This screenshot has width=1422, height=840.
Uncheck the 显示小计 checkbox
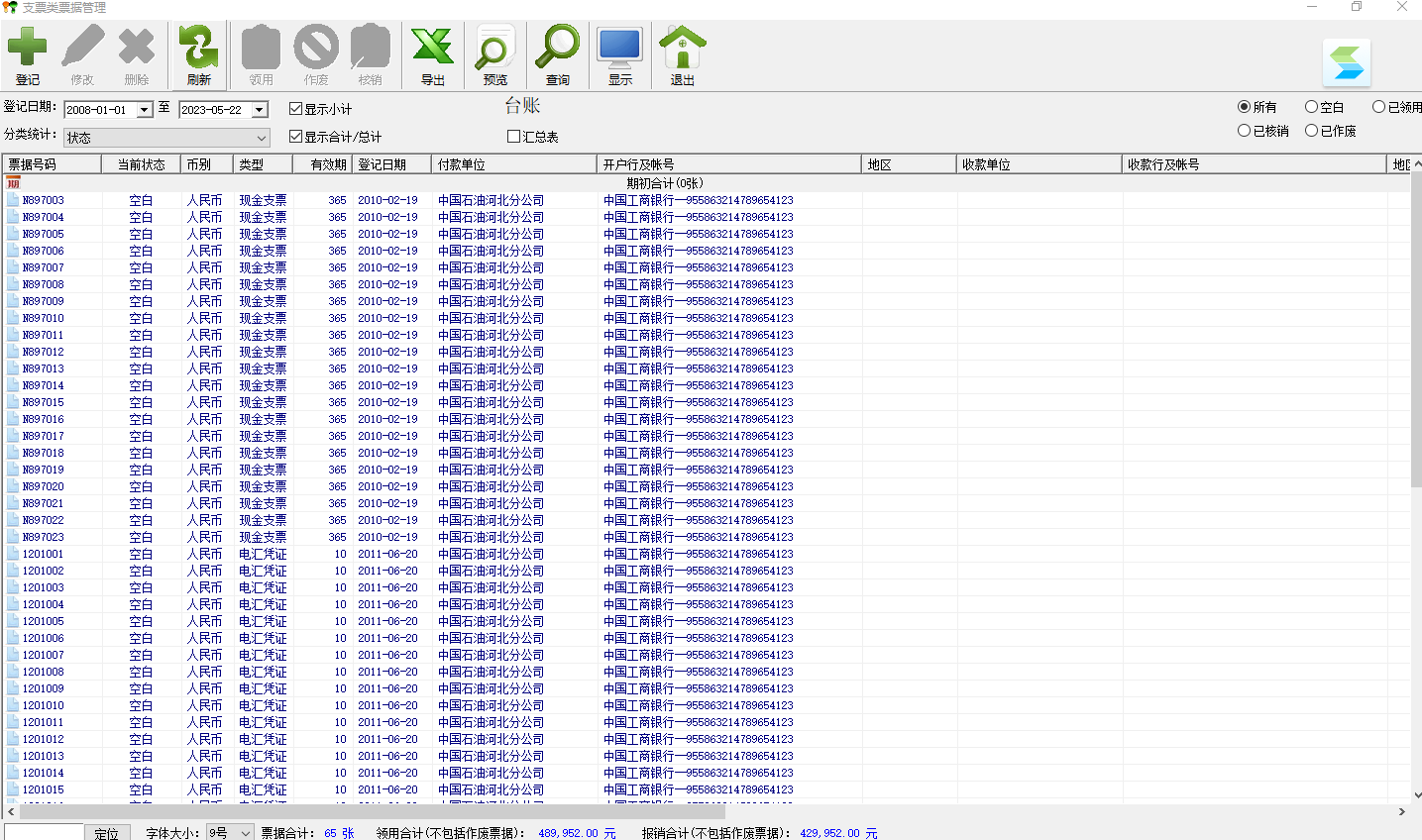click(295, 109)
